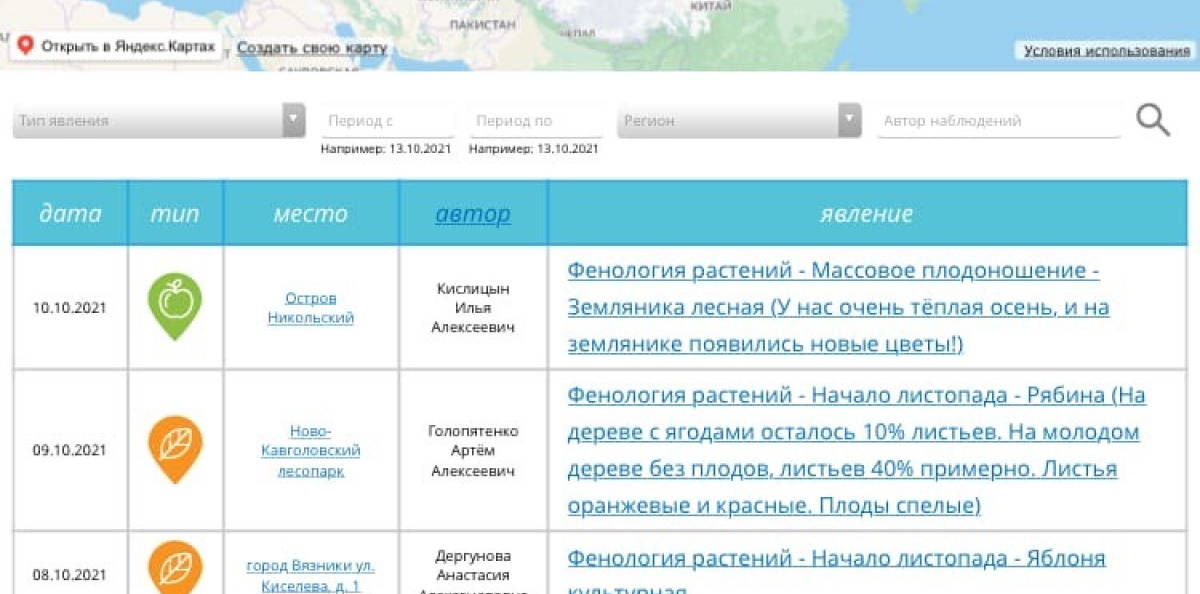Open the Регион dropdown
Viewport: 1200px width, 594px height.
(x=739, y=121)
